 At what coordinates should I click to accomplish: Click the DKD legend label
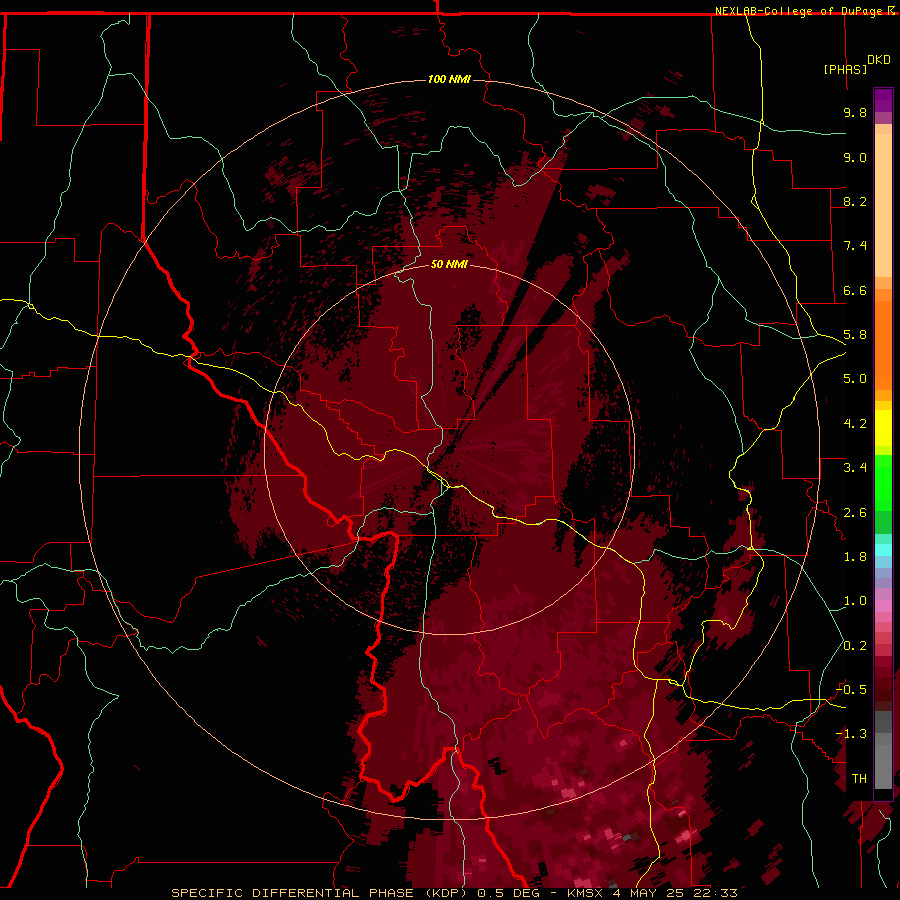[879, 60]
